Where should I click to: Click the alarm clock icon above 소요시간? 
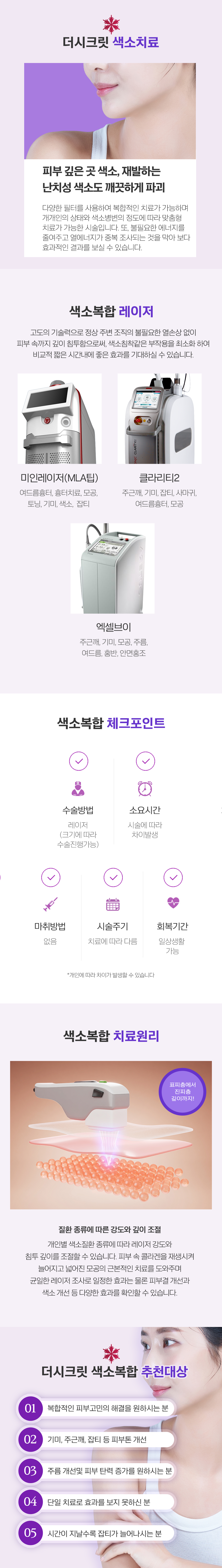[145, 788]
